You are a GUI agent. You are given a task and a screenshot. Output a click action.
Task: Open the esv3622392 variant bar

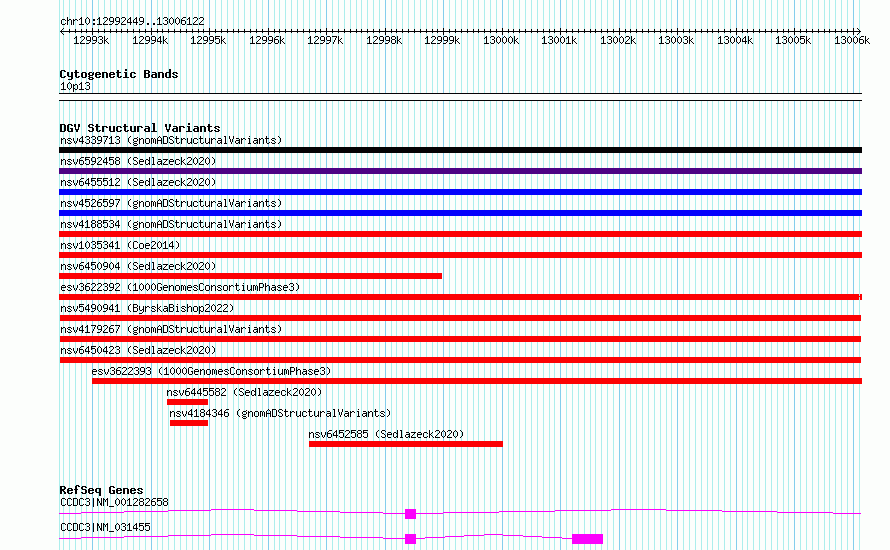click(x=460, y=297)
